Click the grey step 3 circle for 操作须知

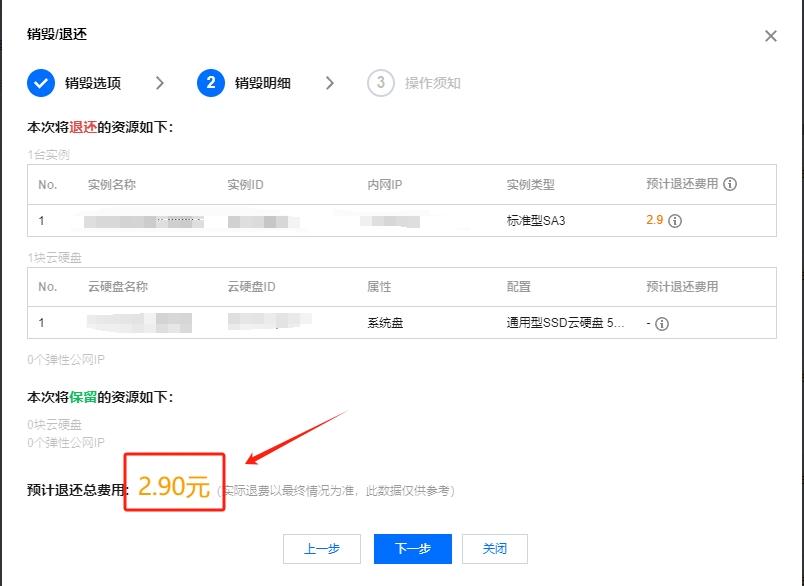click(x=380, y=84)
